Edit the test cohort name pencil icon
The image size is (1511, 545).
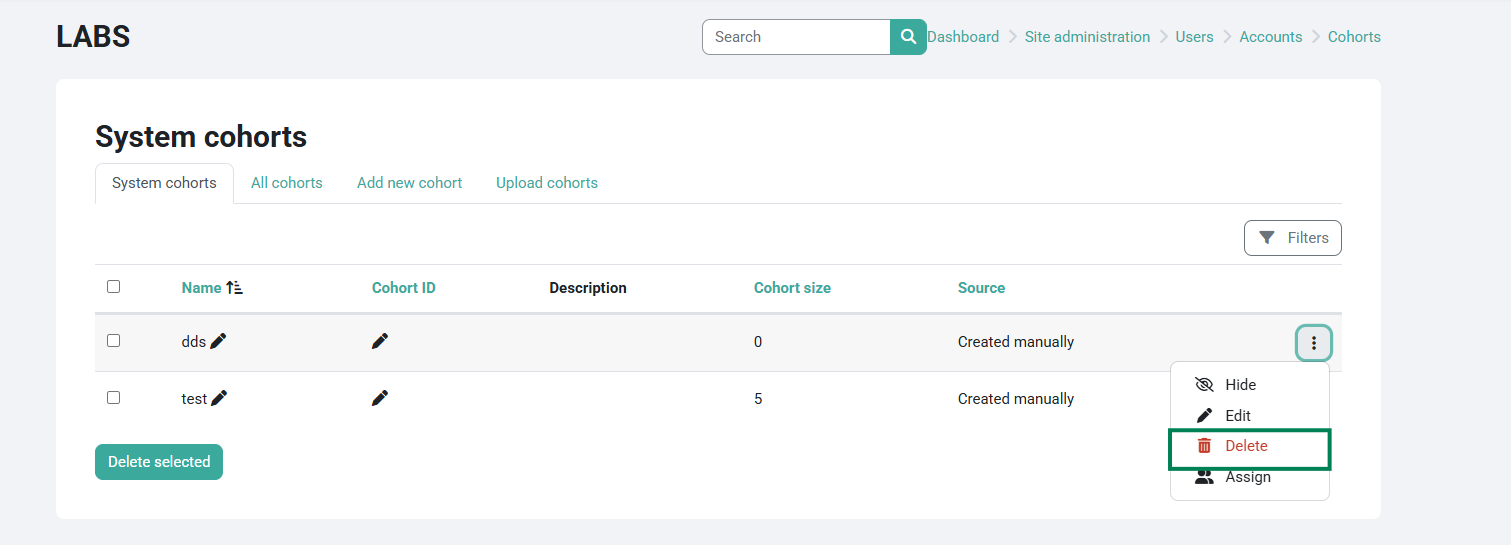pyautogui.click(x=219, y=398)
